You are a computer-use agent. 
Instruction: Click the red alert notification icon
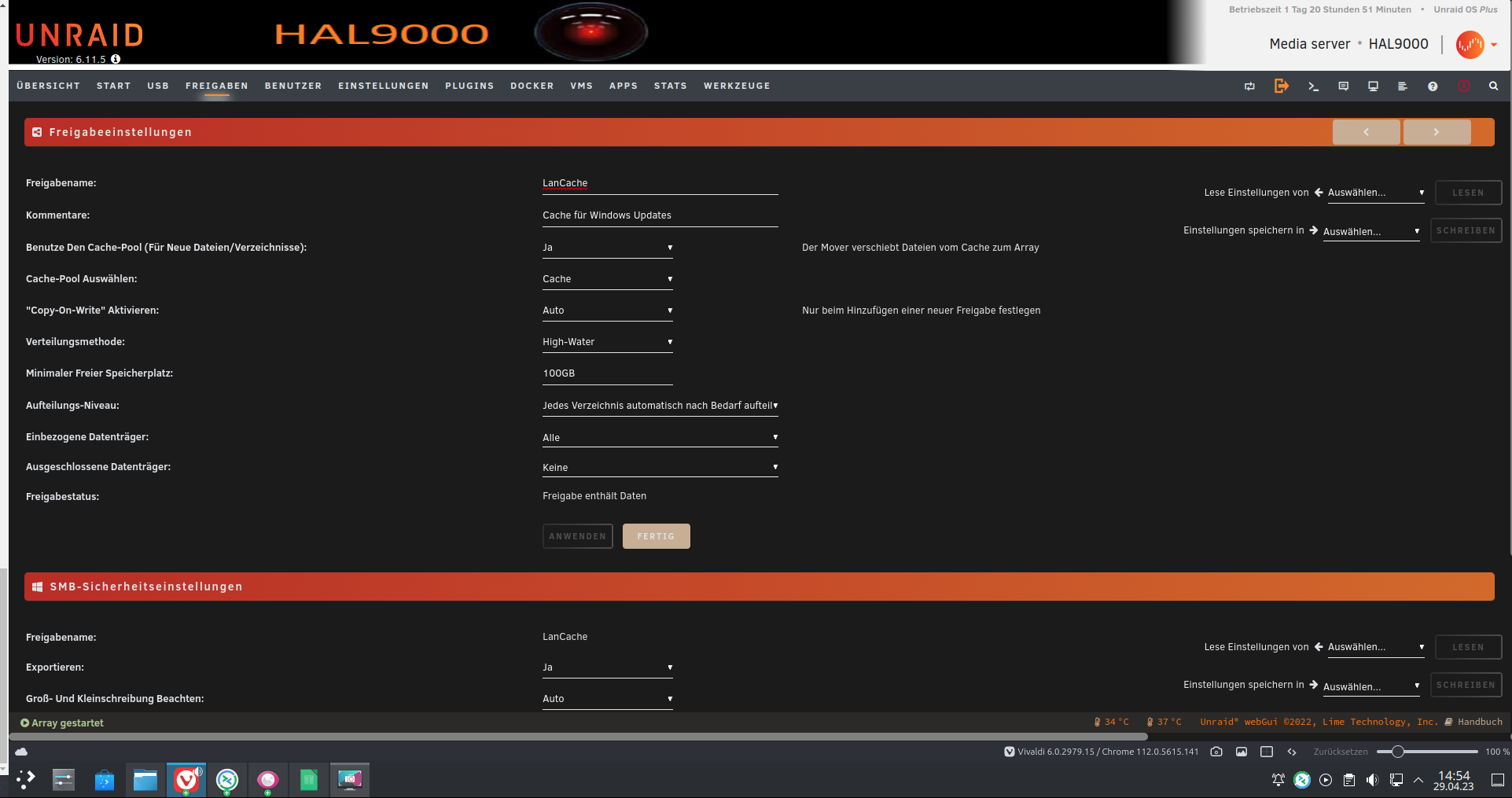(x=1463, y=86)
